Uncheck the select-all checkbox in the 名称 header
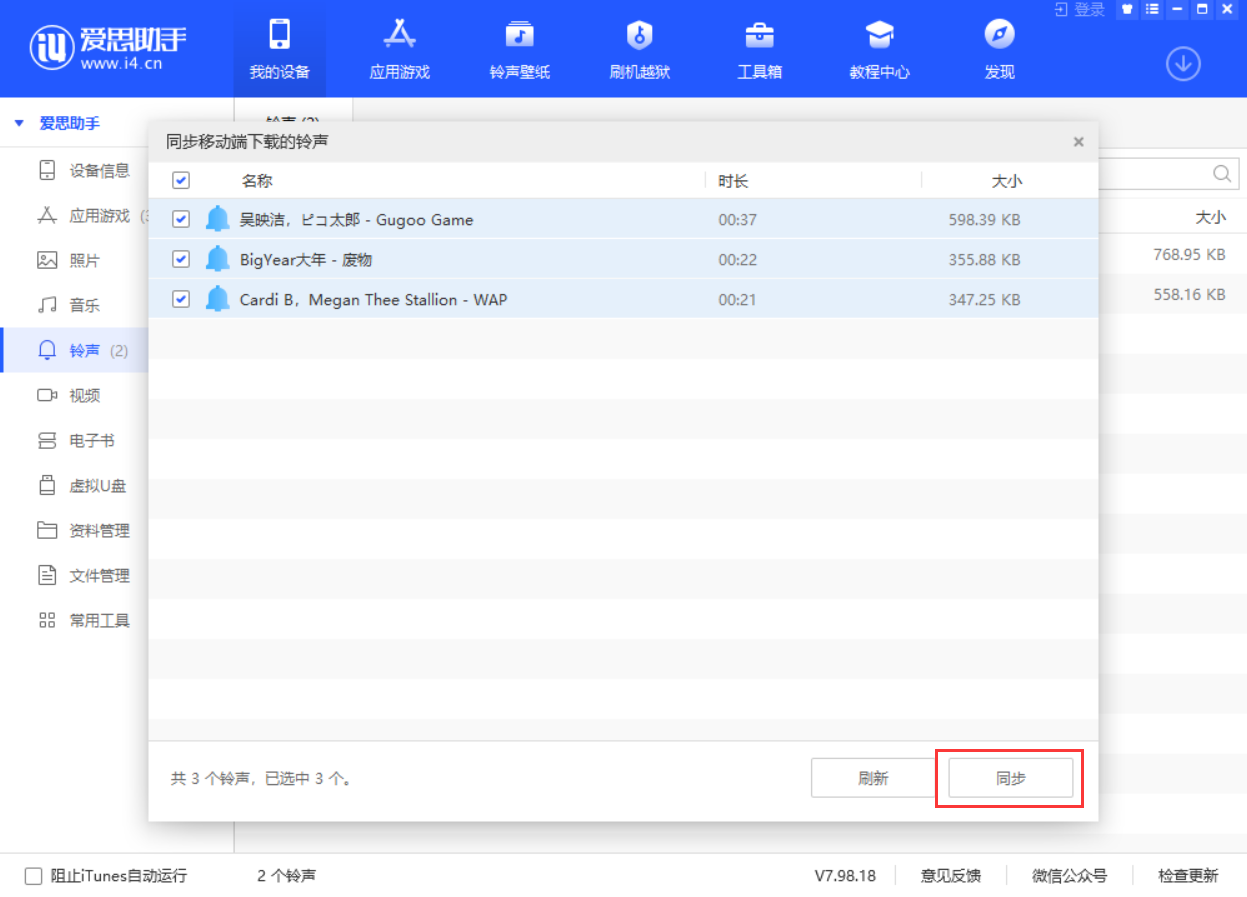 181,181
